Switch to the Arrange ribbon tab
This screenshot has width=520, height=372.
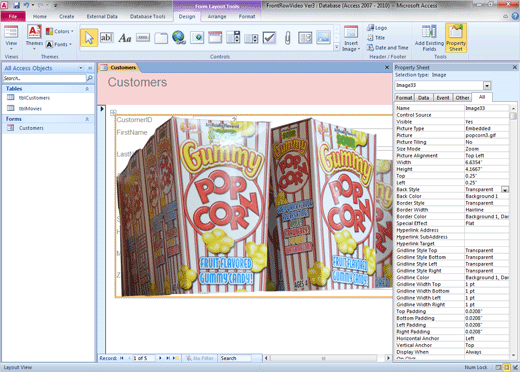coord(217,16)
